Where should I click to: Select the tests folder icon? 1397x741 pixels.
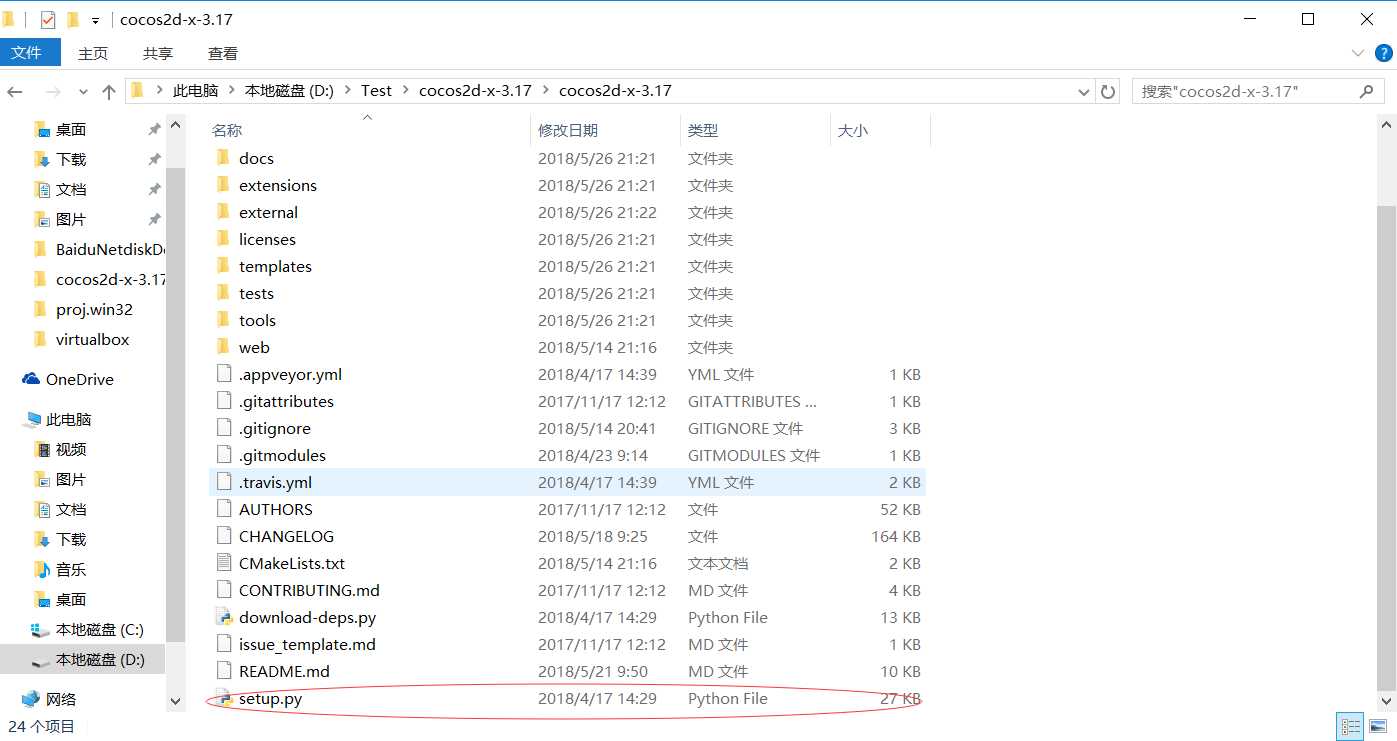pos(223,293)
